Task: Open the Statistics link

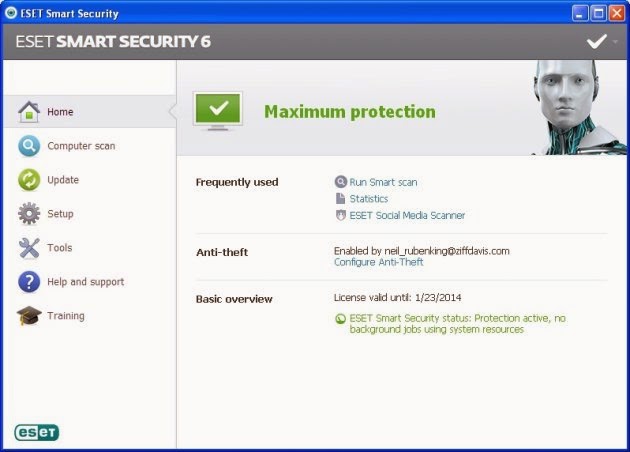Action: tap(368, 199)
